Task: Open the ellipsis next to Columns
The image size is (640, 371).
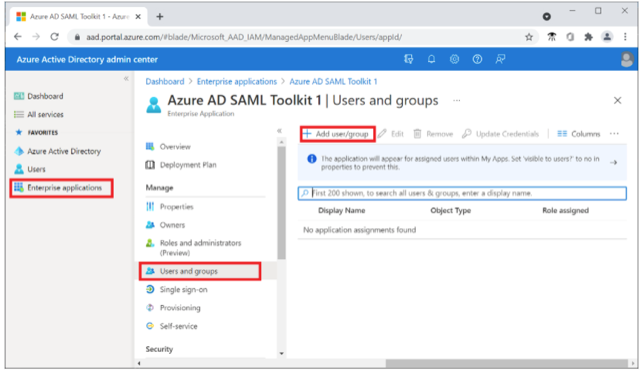Action: [x=614, y=134]
